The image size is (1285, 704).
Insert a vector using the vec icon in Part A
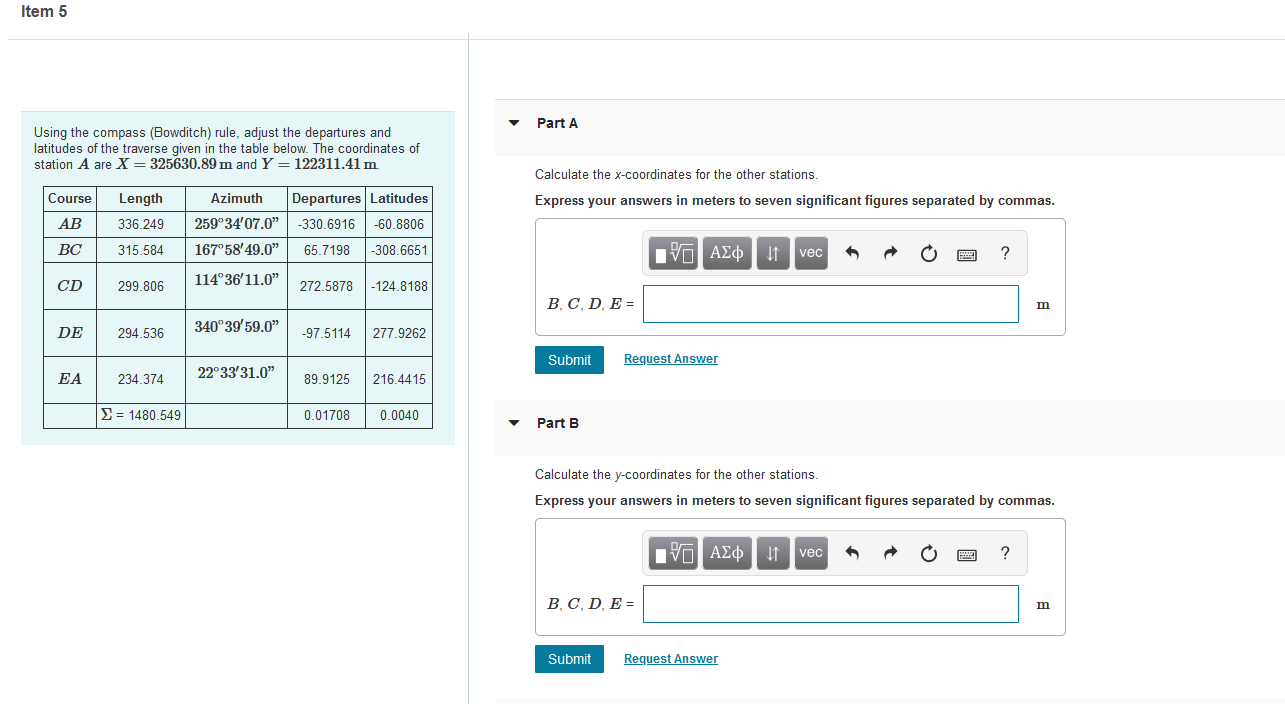[810, 253]
